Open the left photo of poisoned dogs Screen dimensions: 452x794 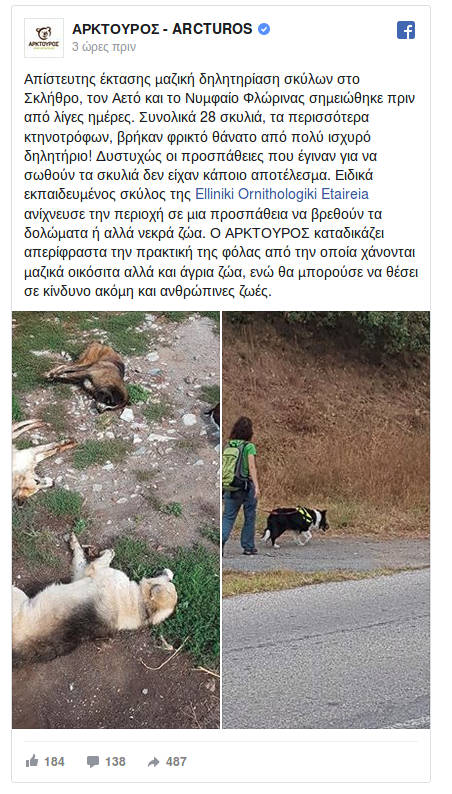tap(116, 520)
